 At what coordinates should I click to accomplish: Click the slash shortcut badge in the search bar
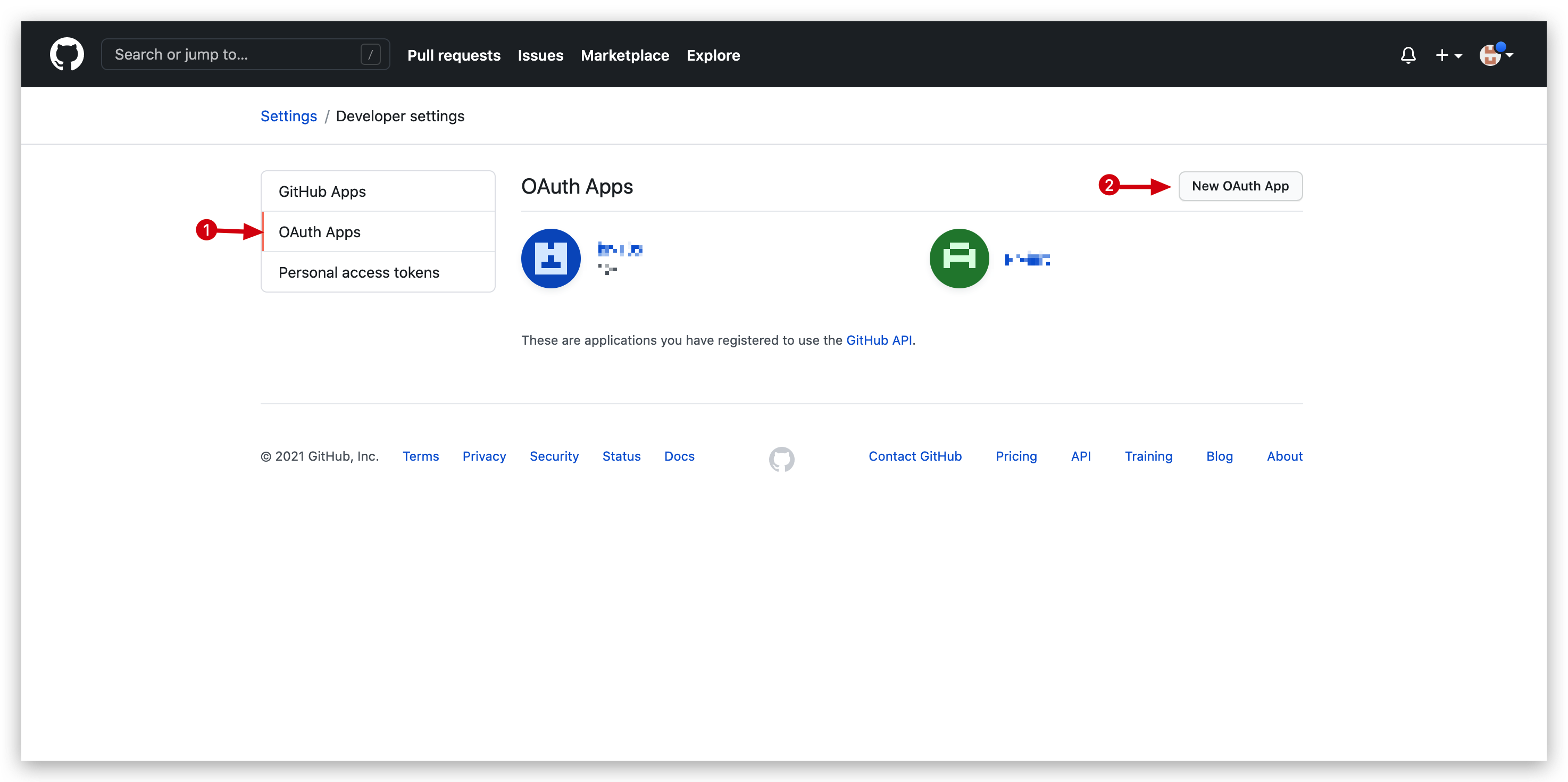click(371, 54)
